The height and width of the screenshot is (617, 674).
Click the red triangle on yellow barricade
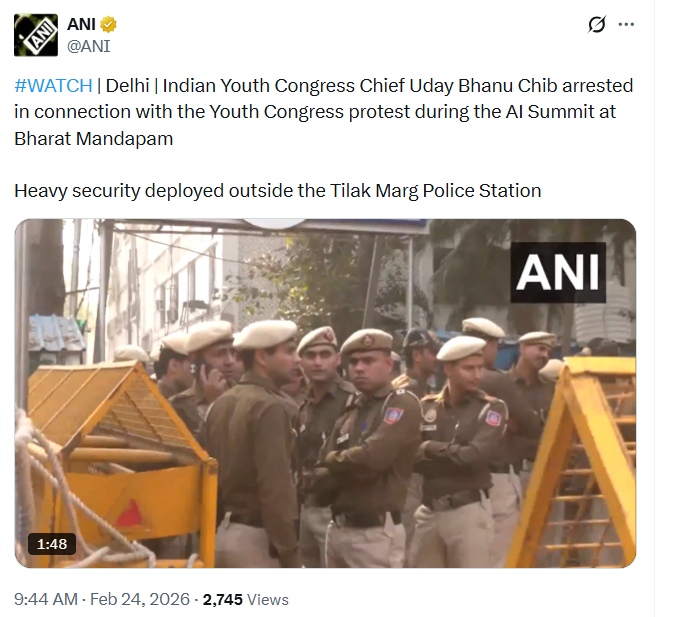[x=130, y=514]
